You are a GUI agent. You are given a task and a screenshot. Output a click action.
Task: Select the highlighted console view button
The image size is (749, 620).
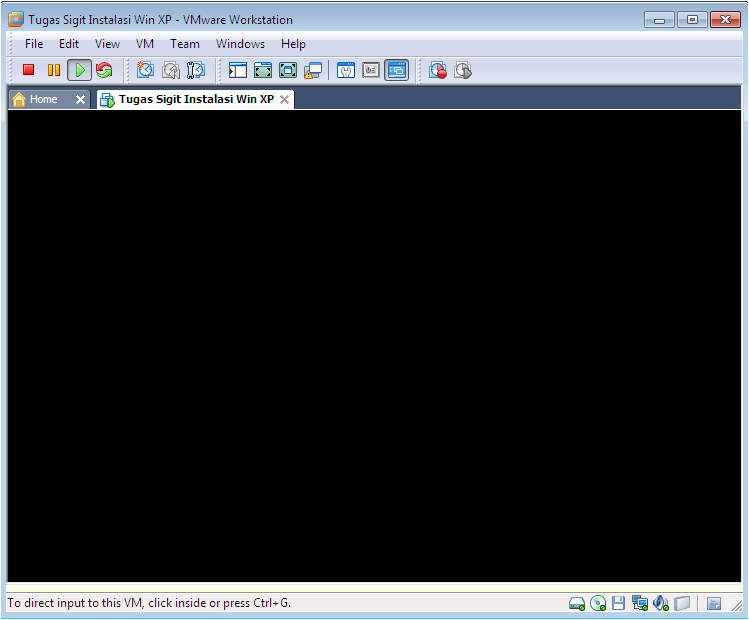(x=396, y=70)
